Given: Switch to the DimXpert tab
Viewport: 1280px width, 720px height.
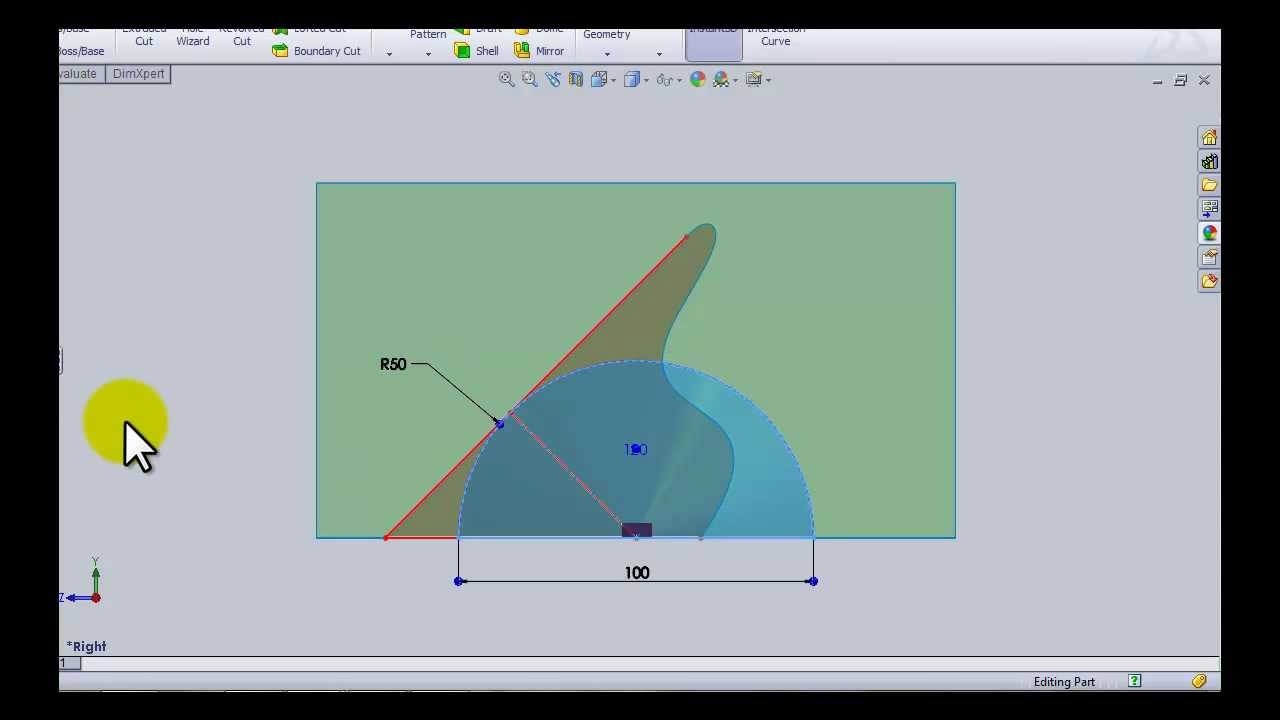Looking at the screenshot, I should tap(138, 74).
